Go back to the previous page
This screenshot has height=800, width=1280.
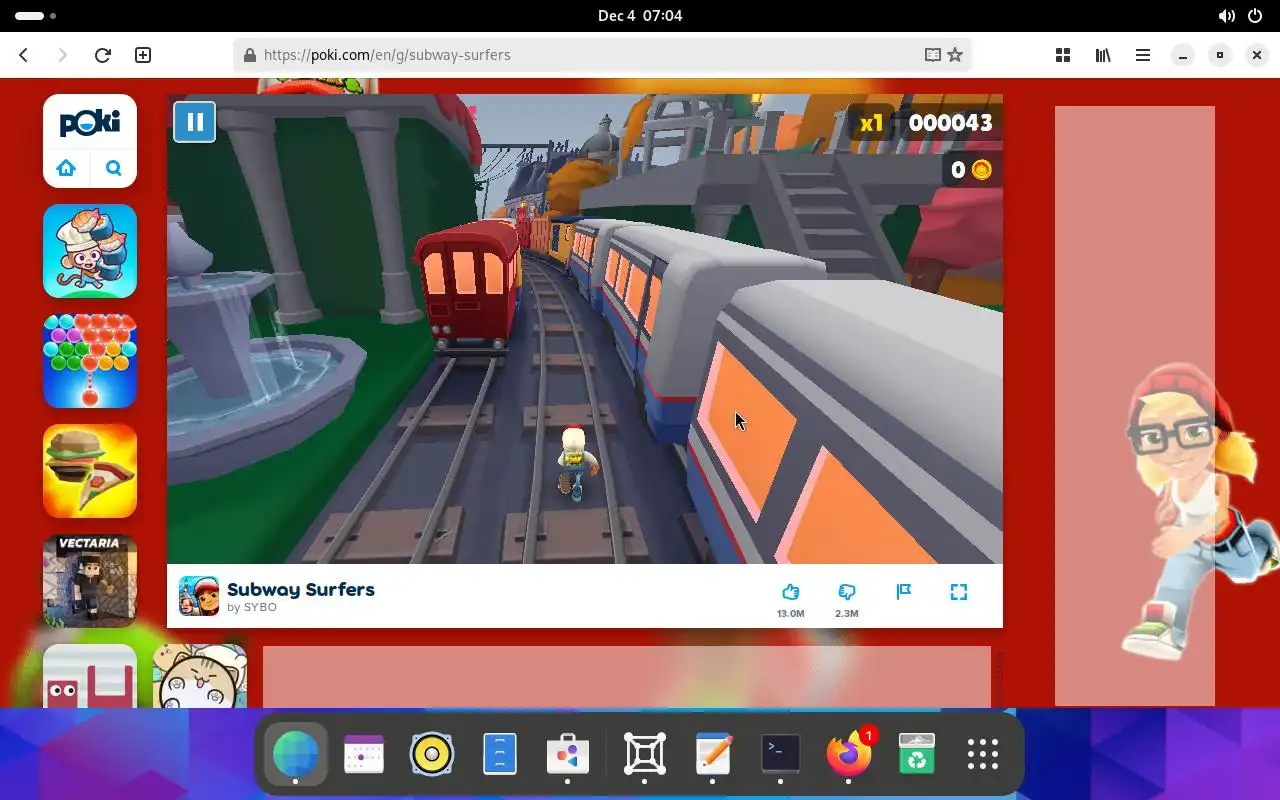coord(24,55)
